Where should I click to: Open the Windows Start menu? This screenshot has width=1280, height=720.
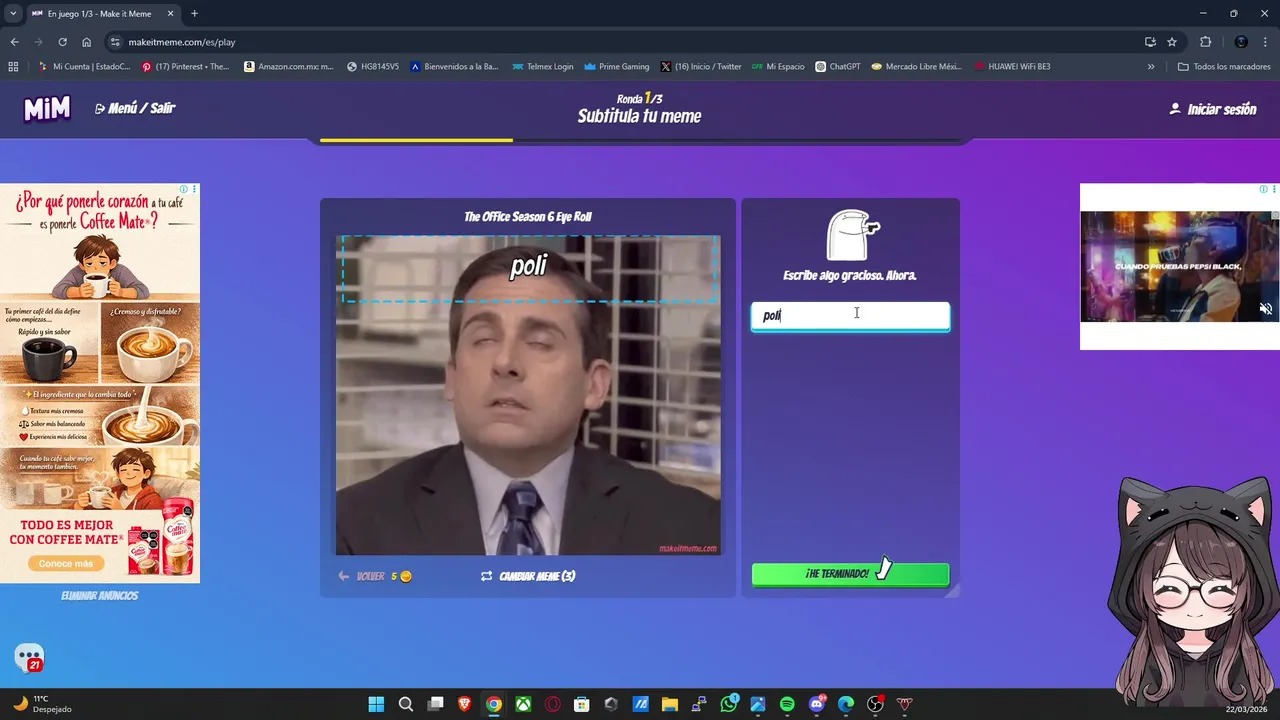376,704
